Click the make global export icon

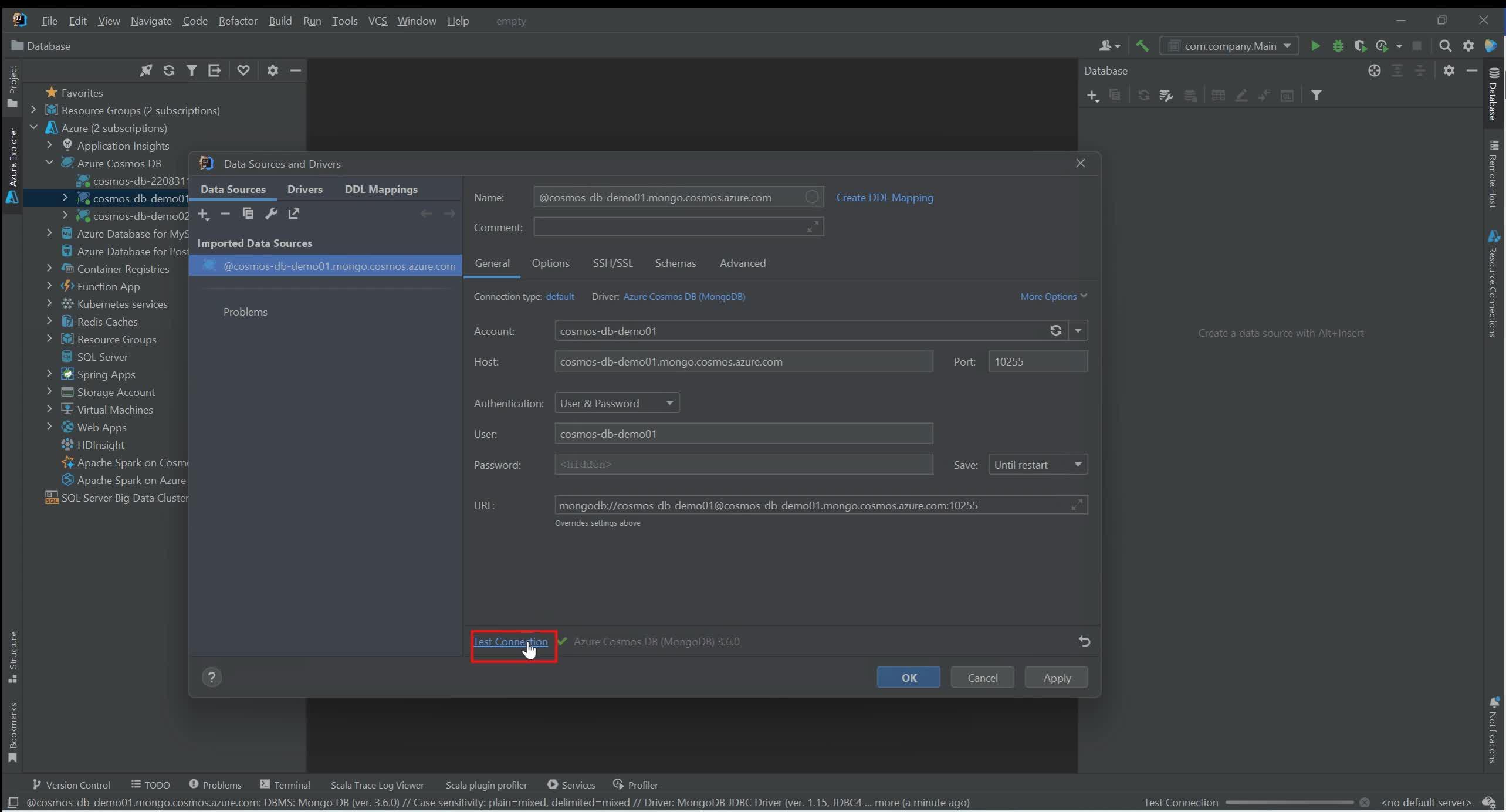(293, 214)
